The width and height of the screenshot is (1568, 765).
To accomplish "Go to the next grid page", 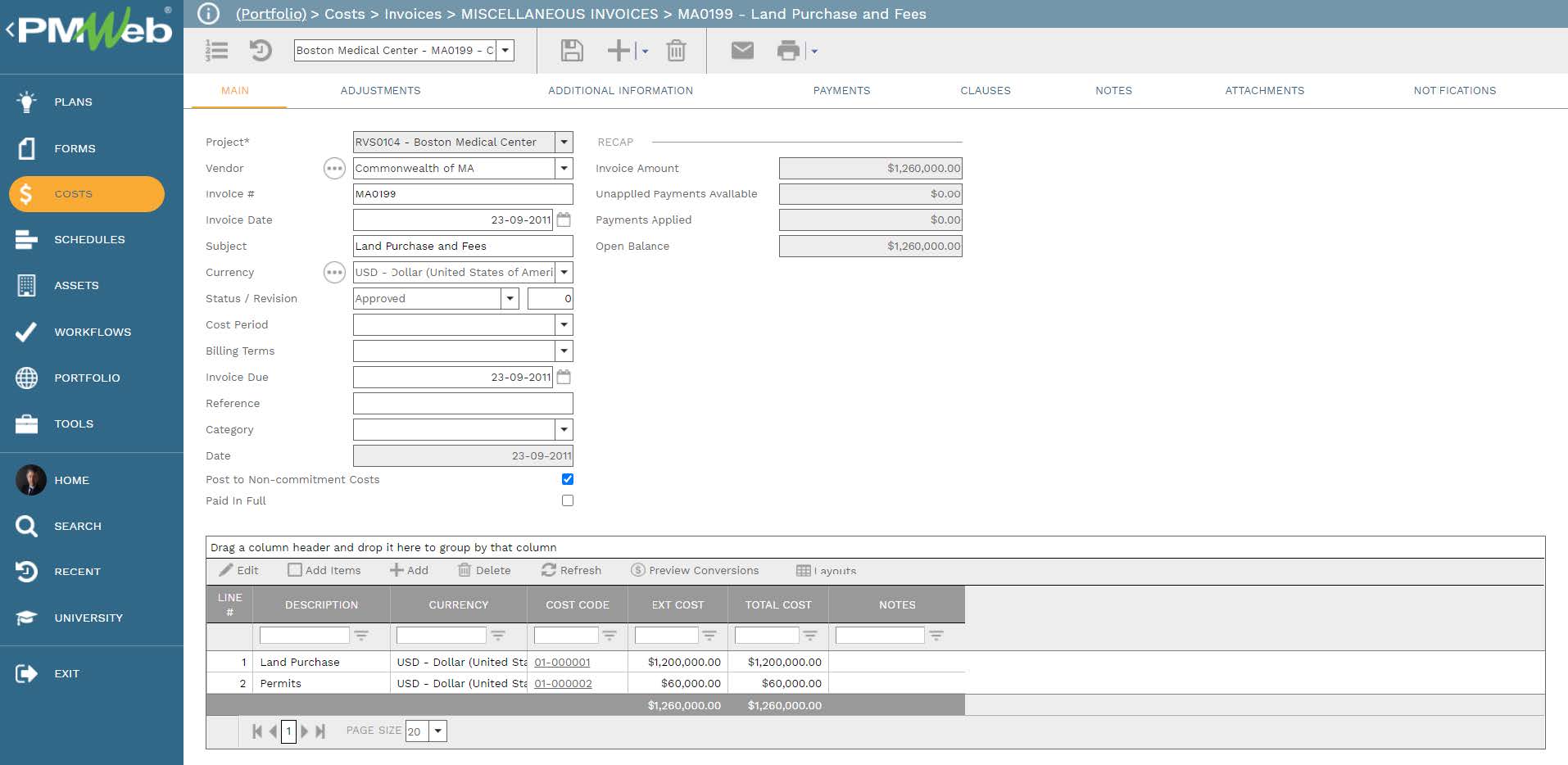I will (304, 731).
